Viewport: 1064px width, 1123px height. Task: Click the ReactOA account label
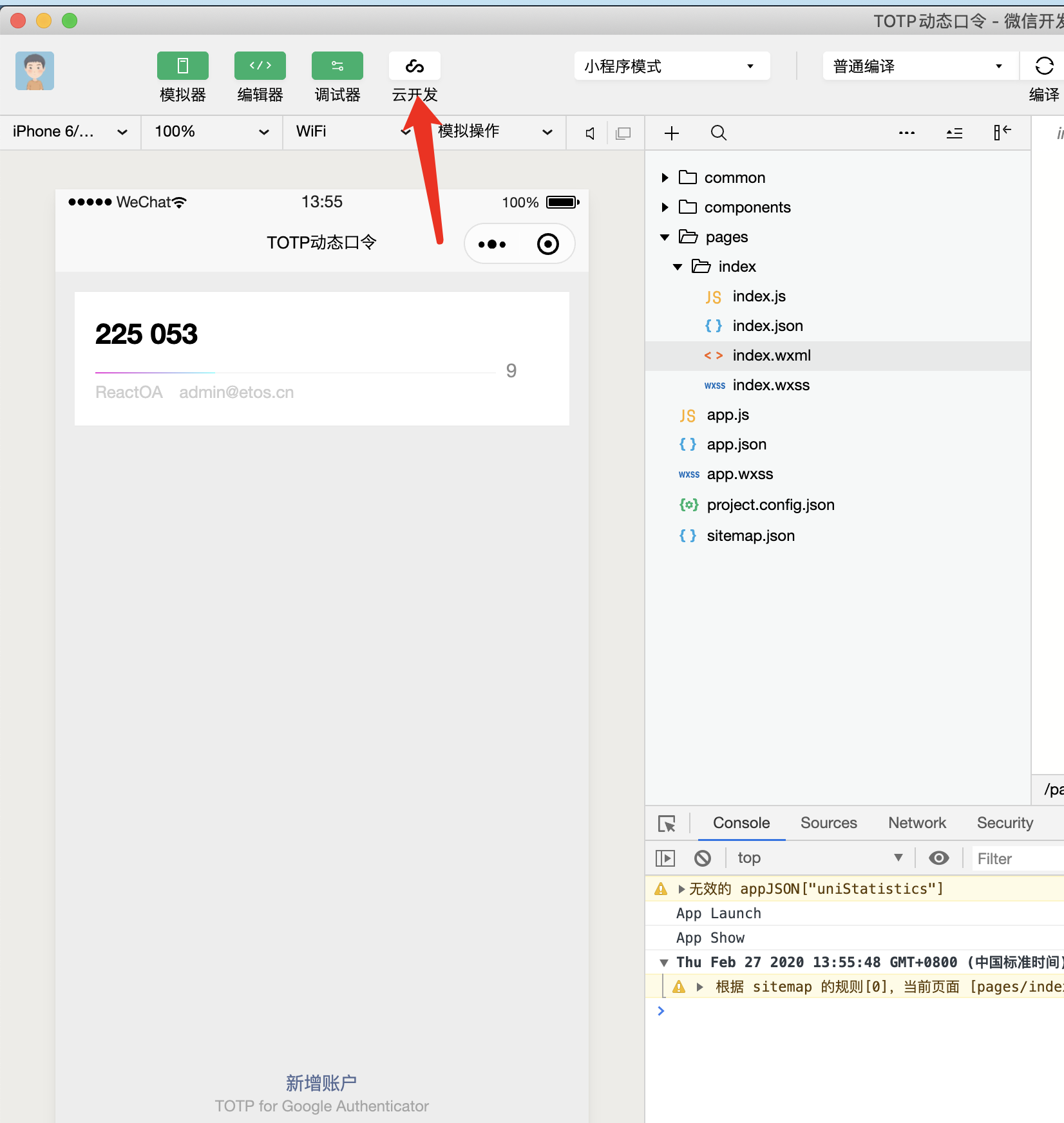point(129,392)
